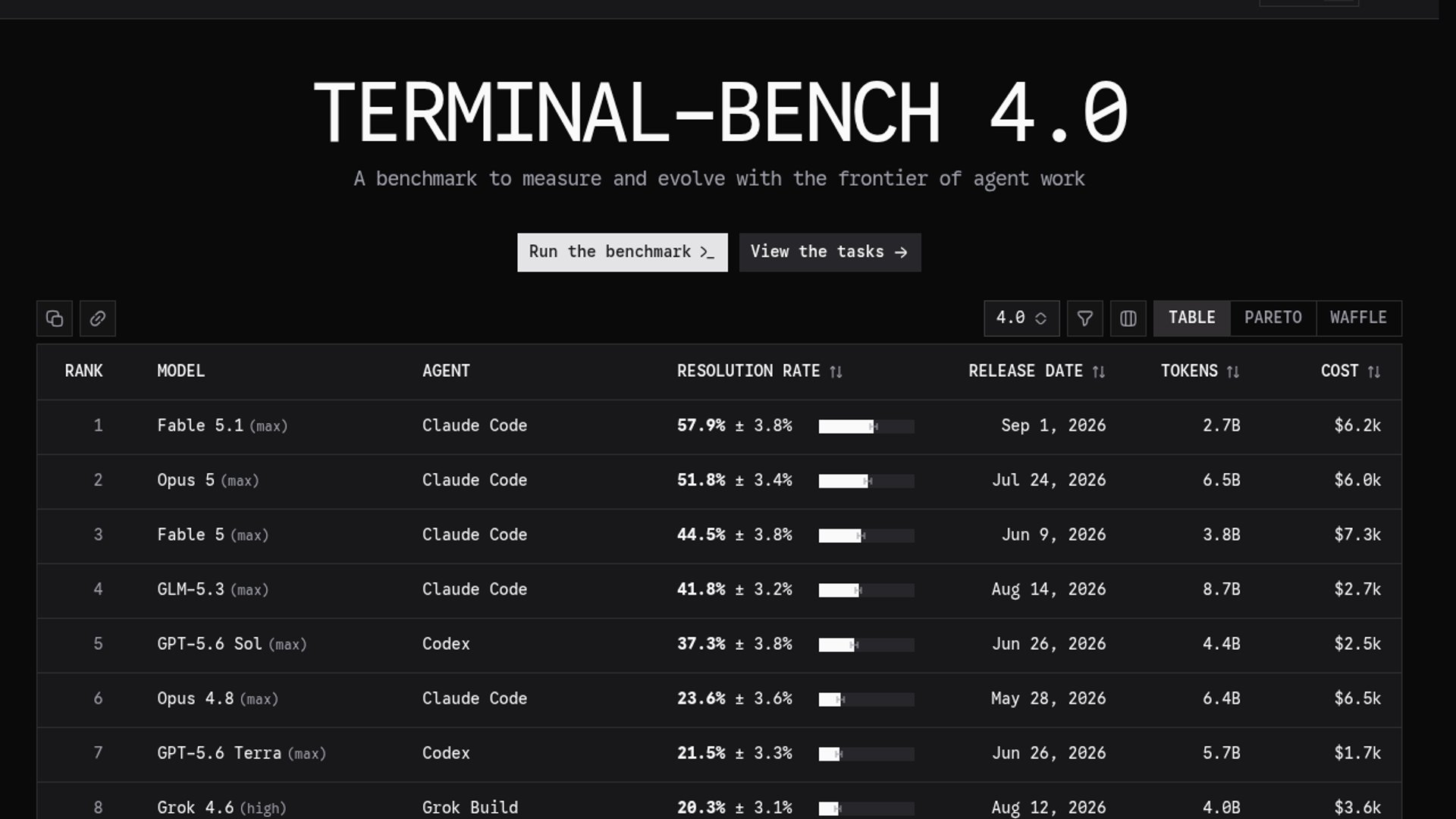Click the 6.4B tokens value
The width and height of the screenshot is (1456, 819).
tap(1222, 699)
